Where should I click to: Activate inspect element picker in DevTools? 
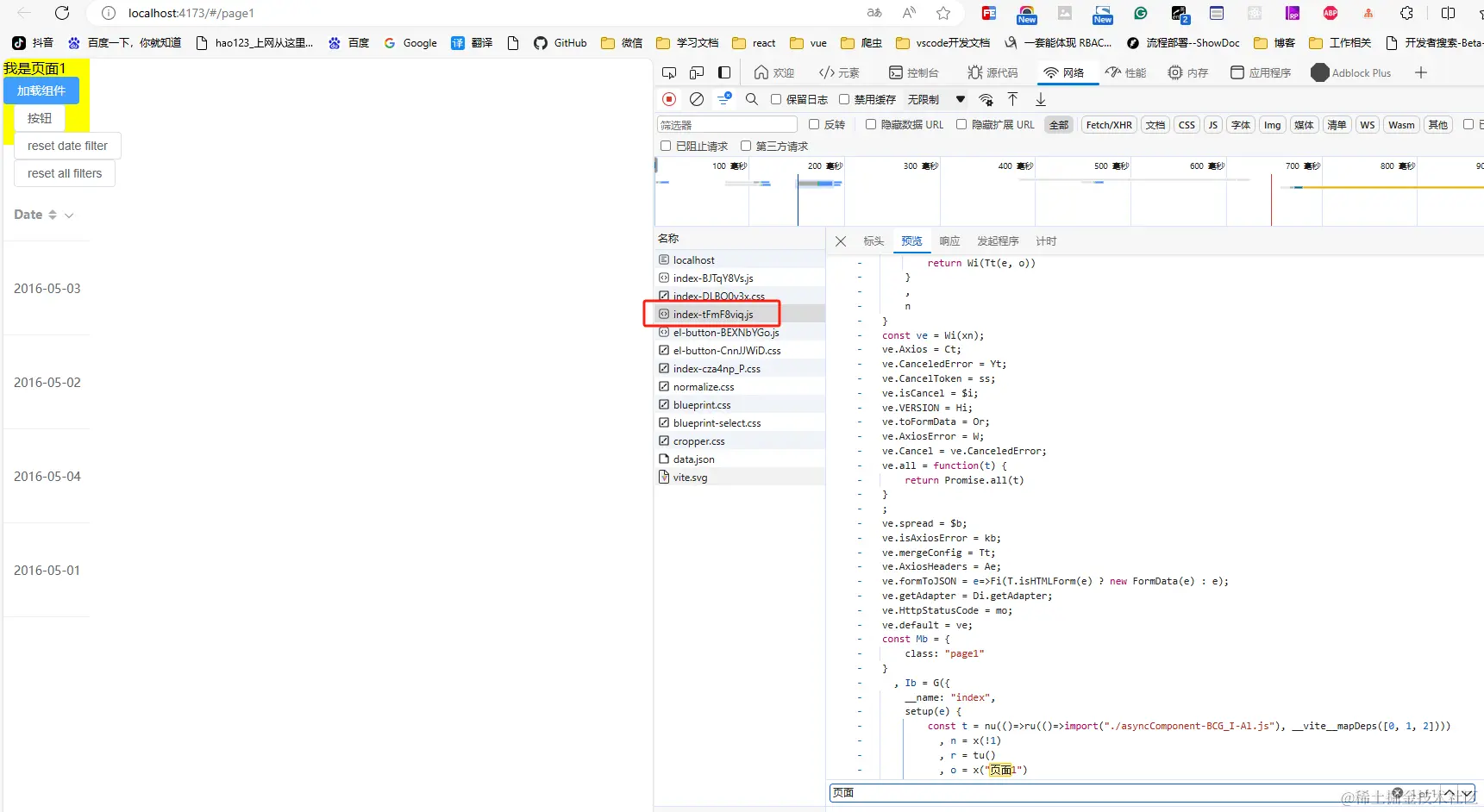click(x=669, y=73)
